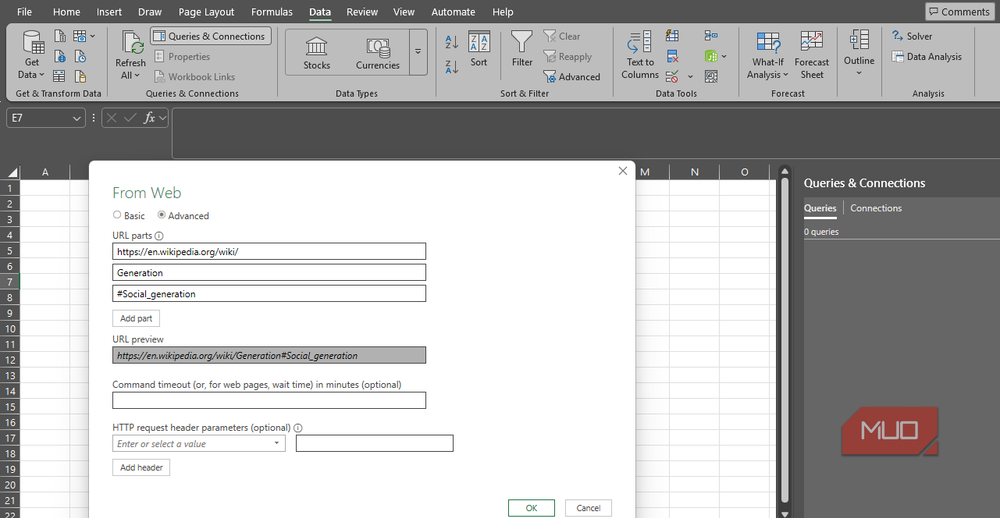Click Cancel in From Web dialog
The height and width of the screenshot is (518, 1000).
click(x=588, y=508)
